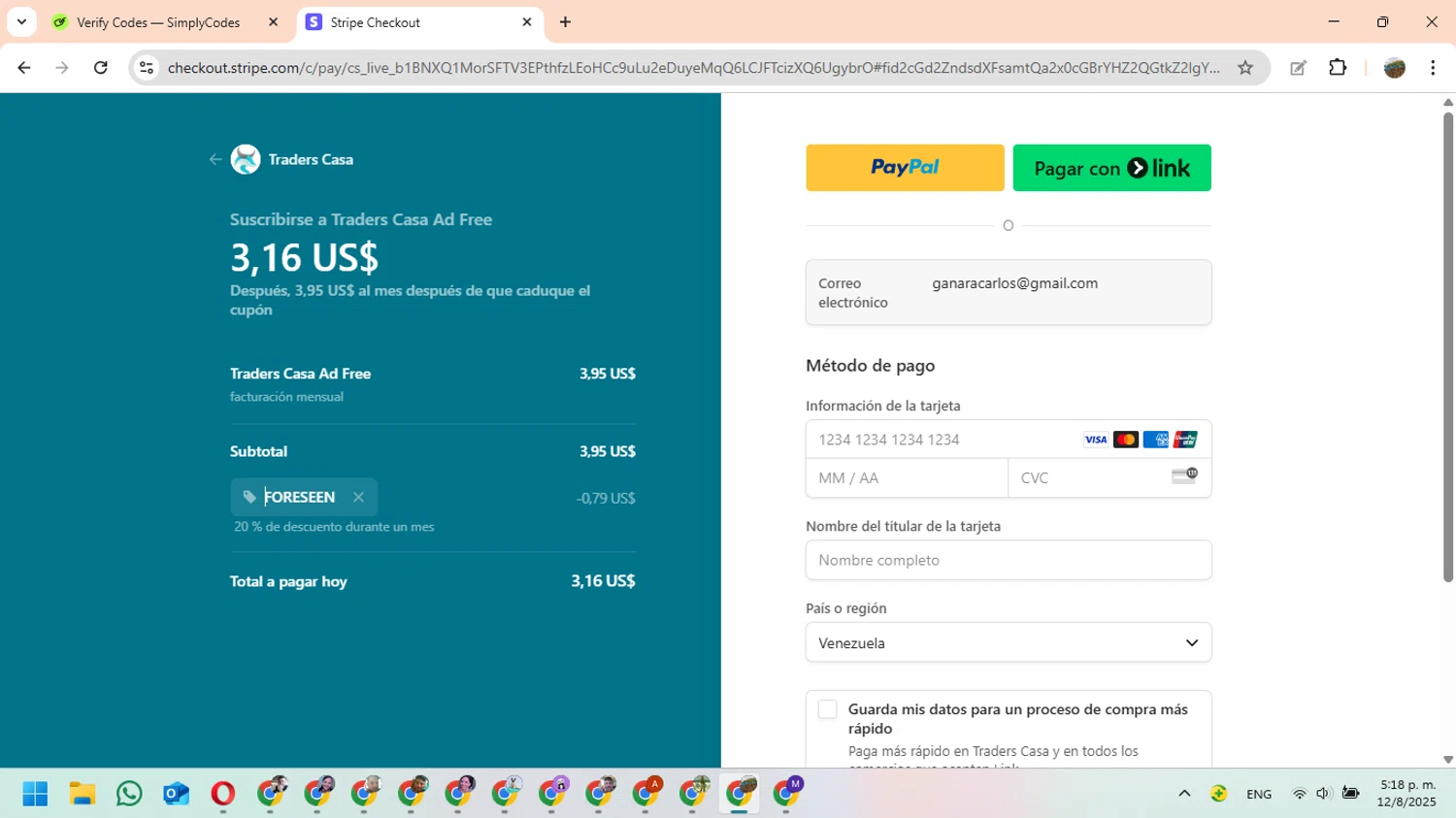Screen dimensions: 1456x818
Task: Open WhatsApp from the taskbar
Action: (129, 794)
